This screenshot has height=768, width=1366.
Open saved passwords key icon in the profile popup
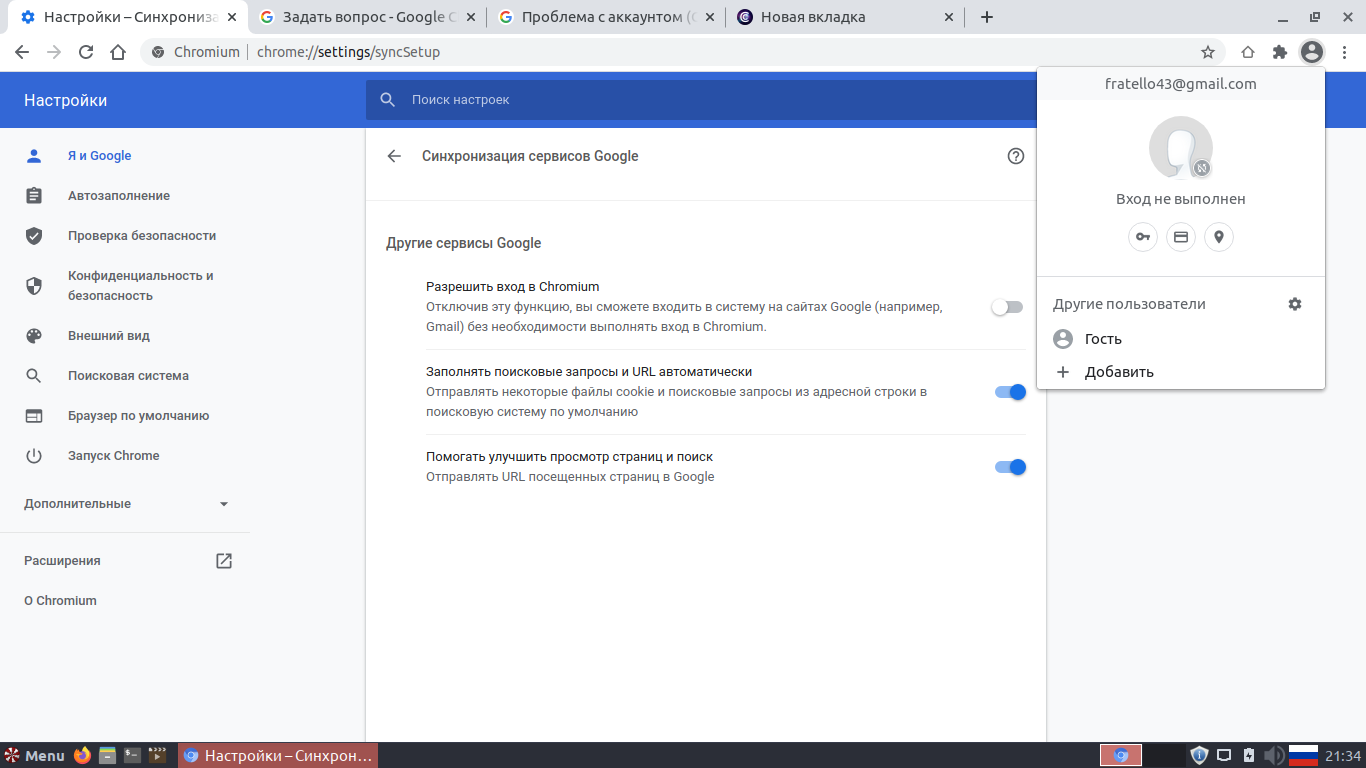tap(1143, 237)
